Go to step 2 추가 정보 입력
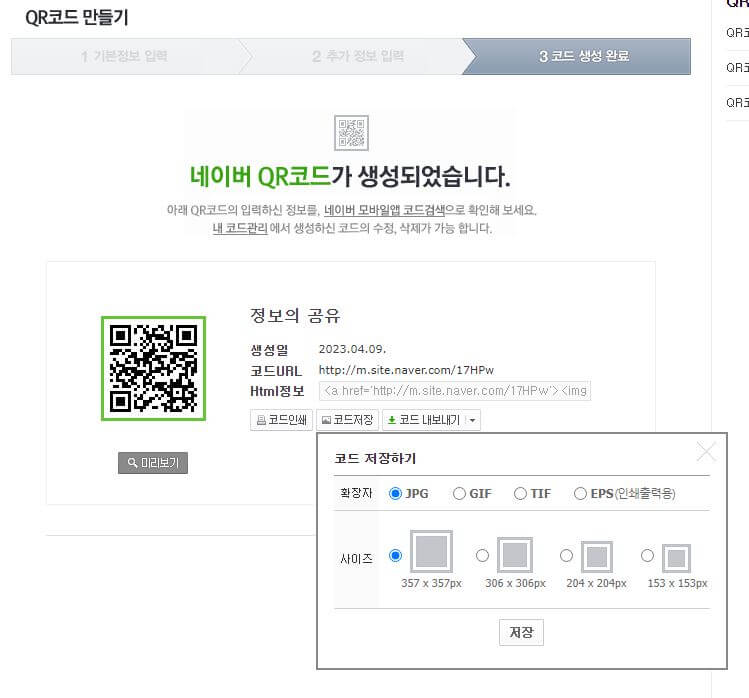The width and height of the screenshot is (749, 698). pyautogui.click(x=358, y=56)
